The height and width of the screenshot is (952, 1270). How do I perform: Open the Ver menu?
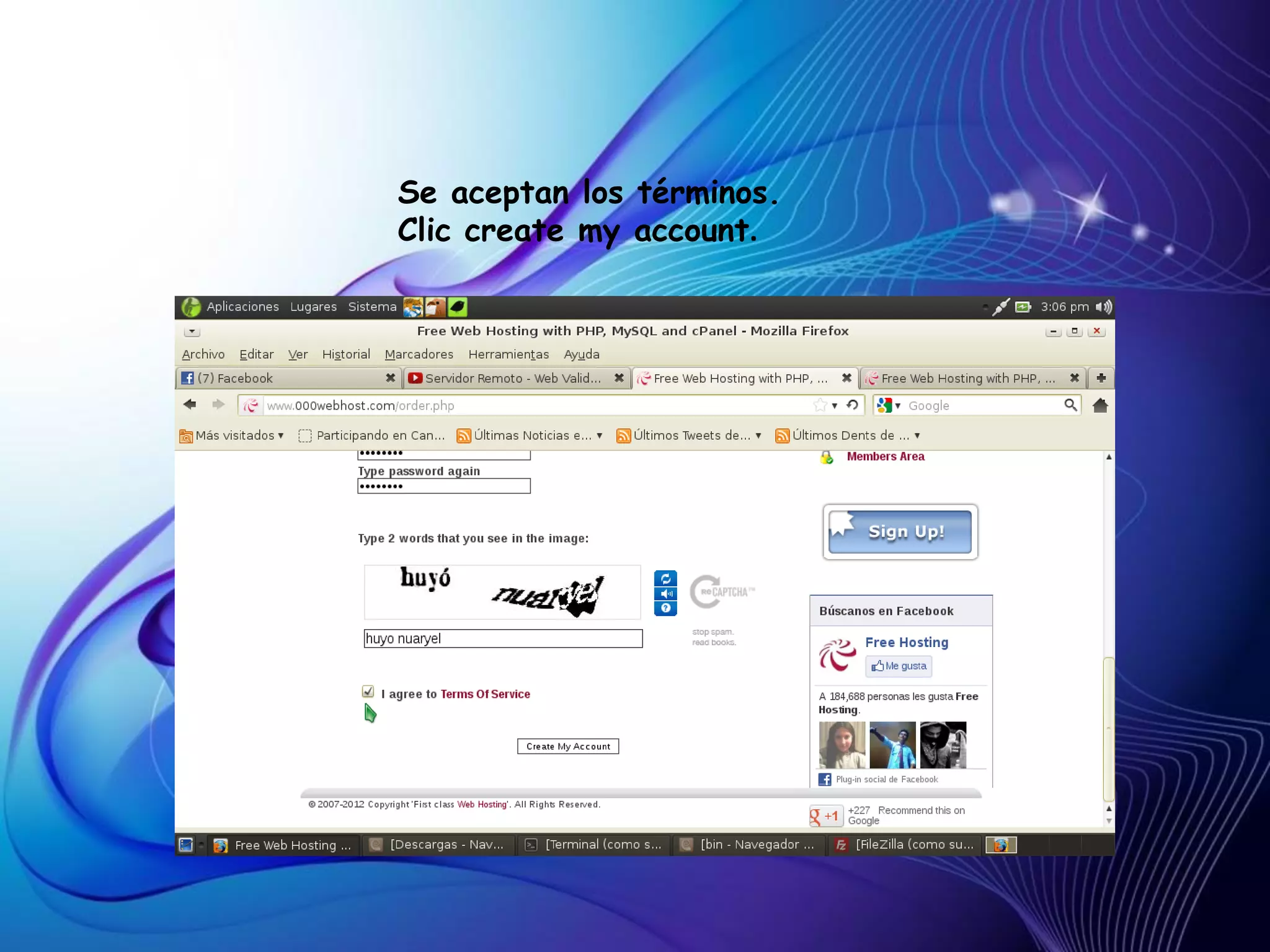click(298, 355)
